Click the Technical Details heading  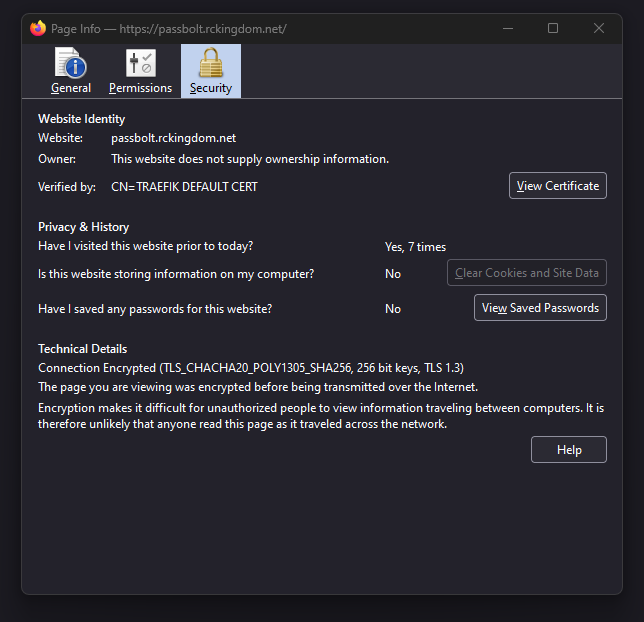point(83,349)
